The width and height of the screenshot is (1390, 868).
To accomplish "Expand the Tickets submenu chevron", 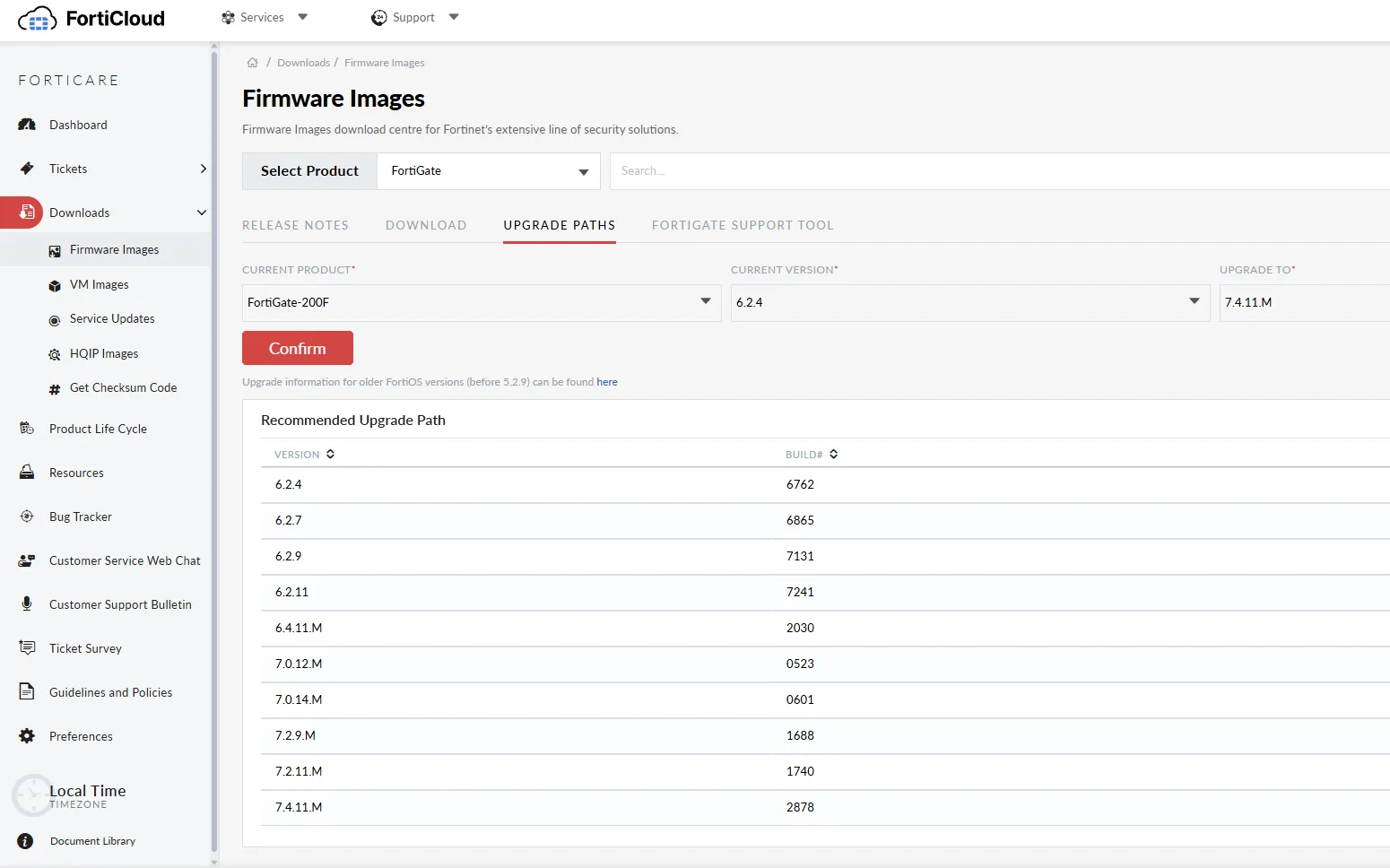I will pos(203,169).
